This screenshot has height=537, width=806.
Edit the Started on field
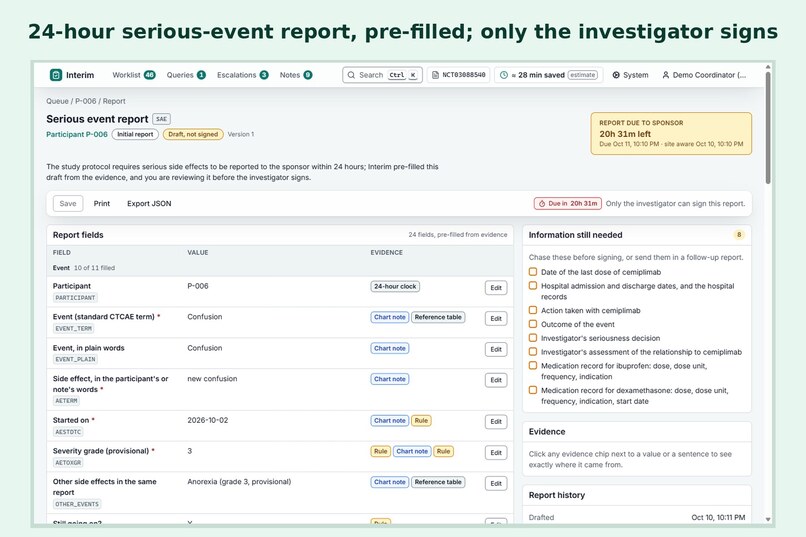click(x=496, y=422)
